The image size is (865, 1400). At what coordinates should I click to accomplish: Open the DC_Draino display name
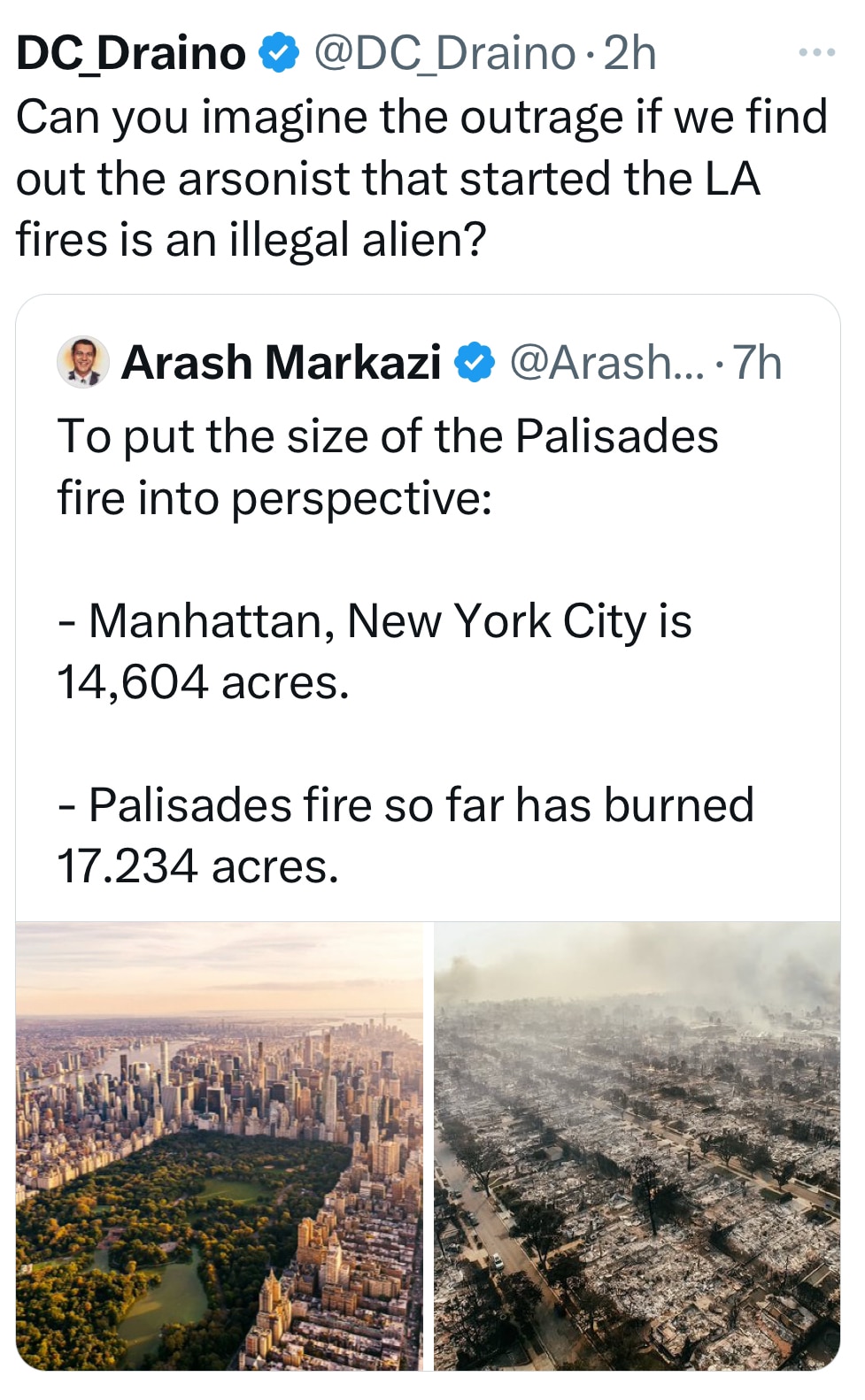click(131, 53)
